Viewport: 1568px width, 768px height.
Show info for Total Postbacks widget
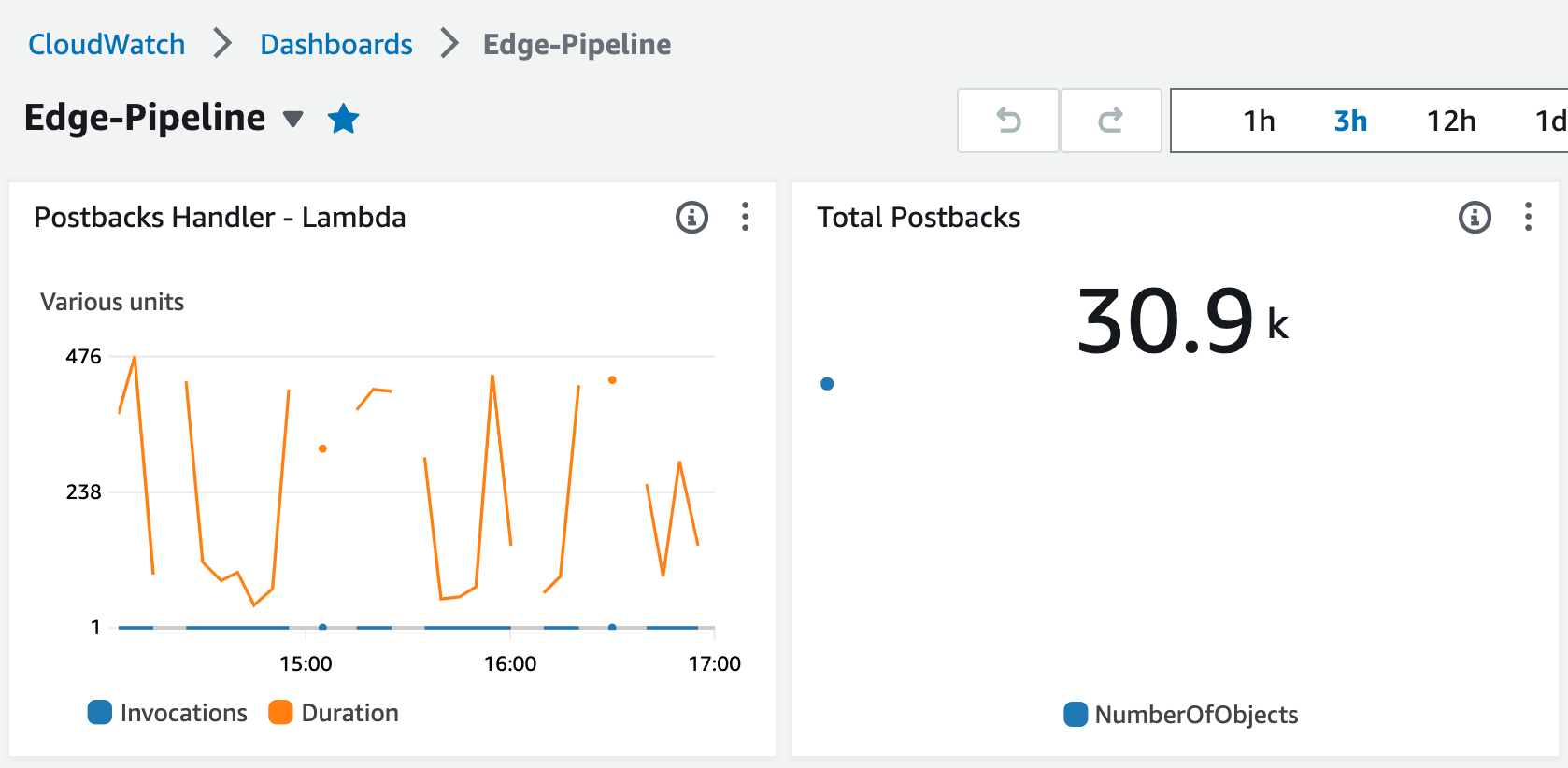click(1475, 218)
